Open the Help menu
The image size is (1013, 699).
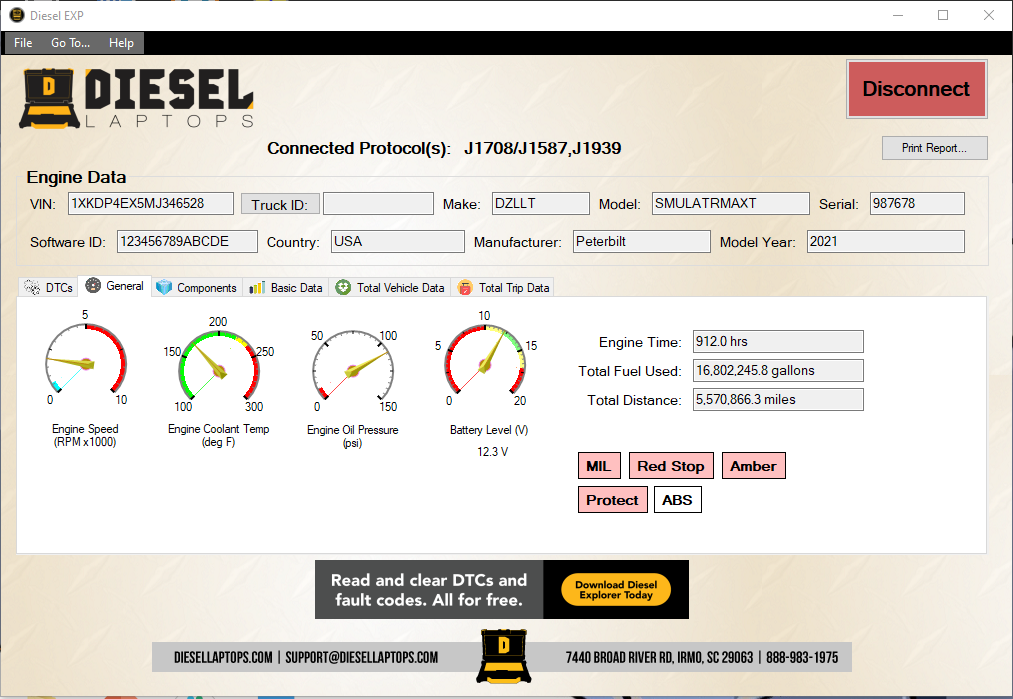pyautogui.click(x=121, y=43)
